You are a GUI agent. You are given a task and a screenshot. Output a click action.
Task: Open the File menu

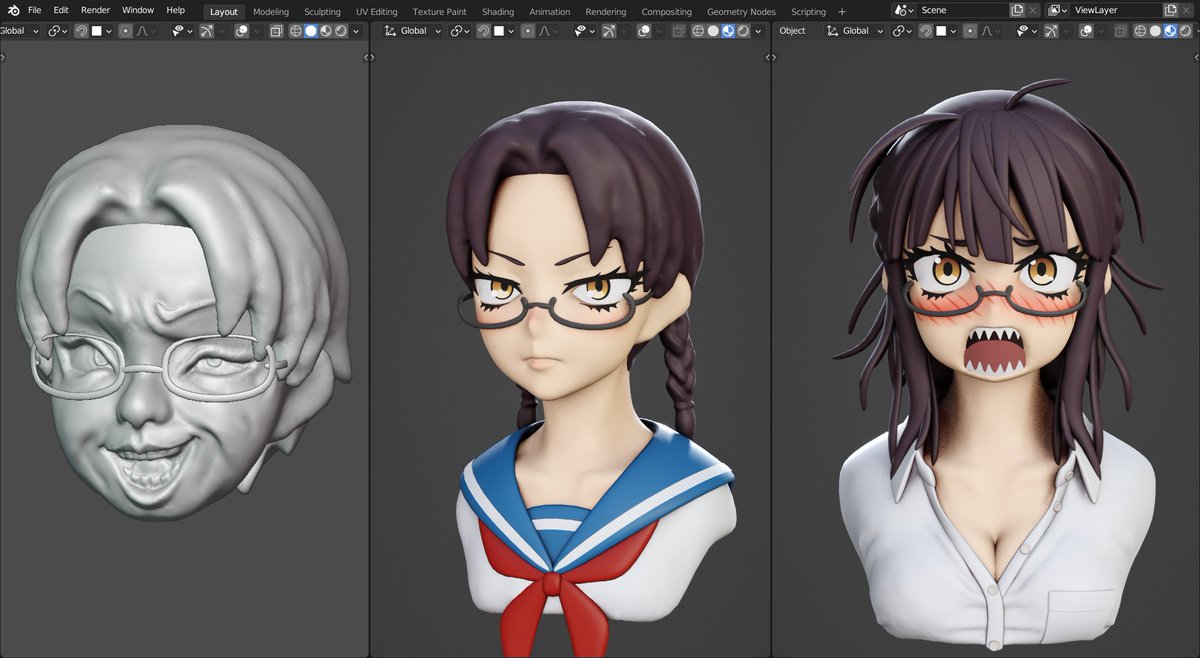click(34, 10)
